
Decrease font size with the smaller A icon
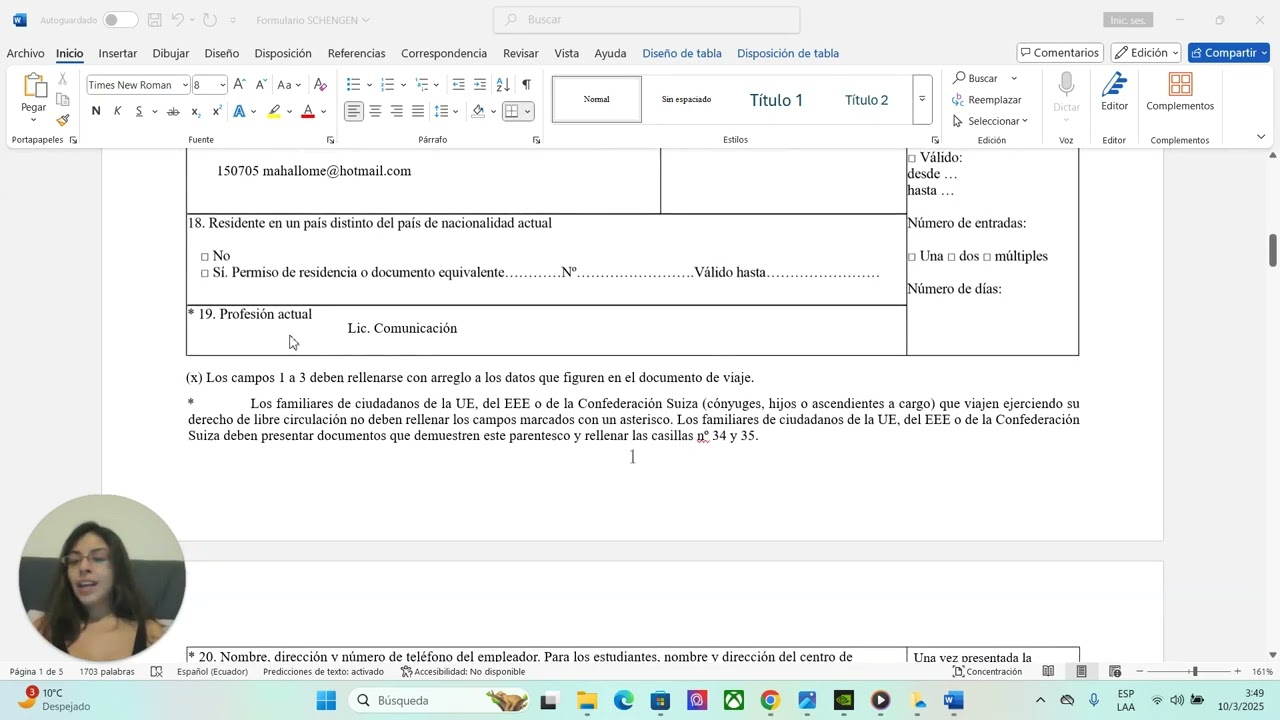pos(261,85)
